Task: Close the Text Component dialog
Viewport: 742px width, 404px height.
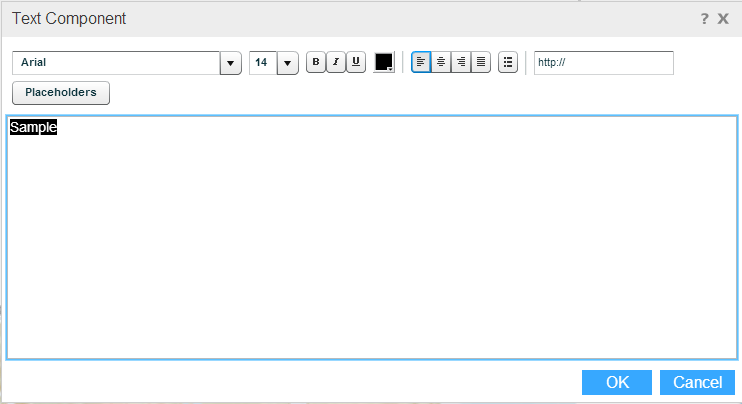Action: [x=723, y=18]
